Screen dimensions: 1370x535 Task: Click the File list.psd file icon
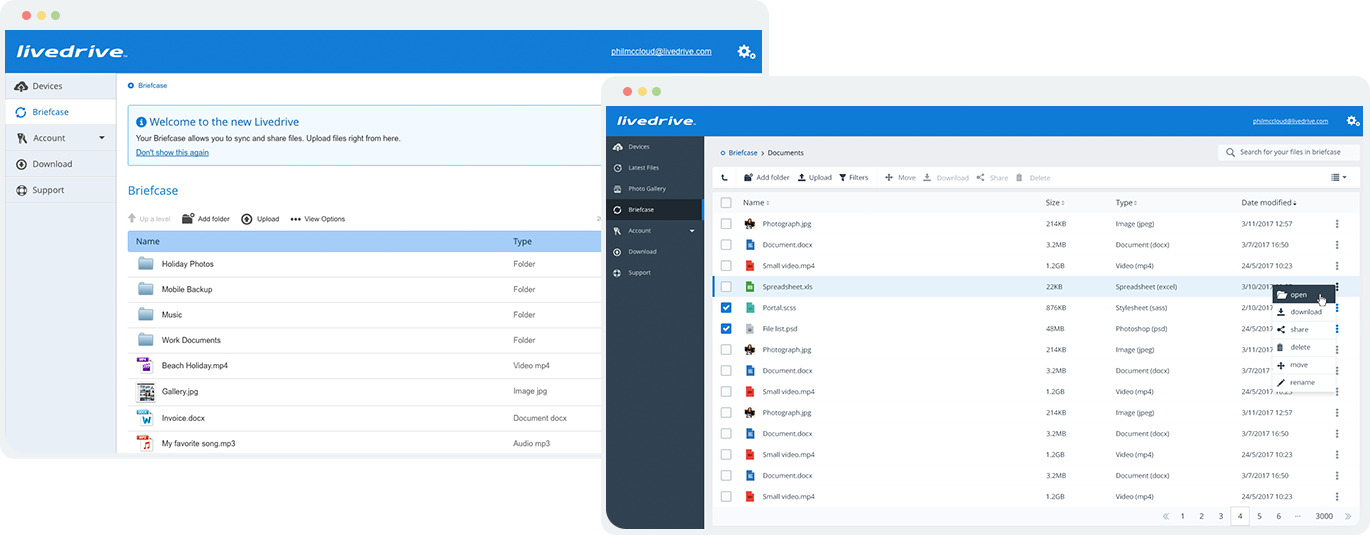(x=750, y=329)
